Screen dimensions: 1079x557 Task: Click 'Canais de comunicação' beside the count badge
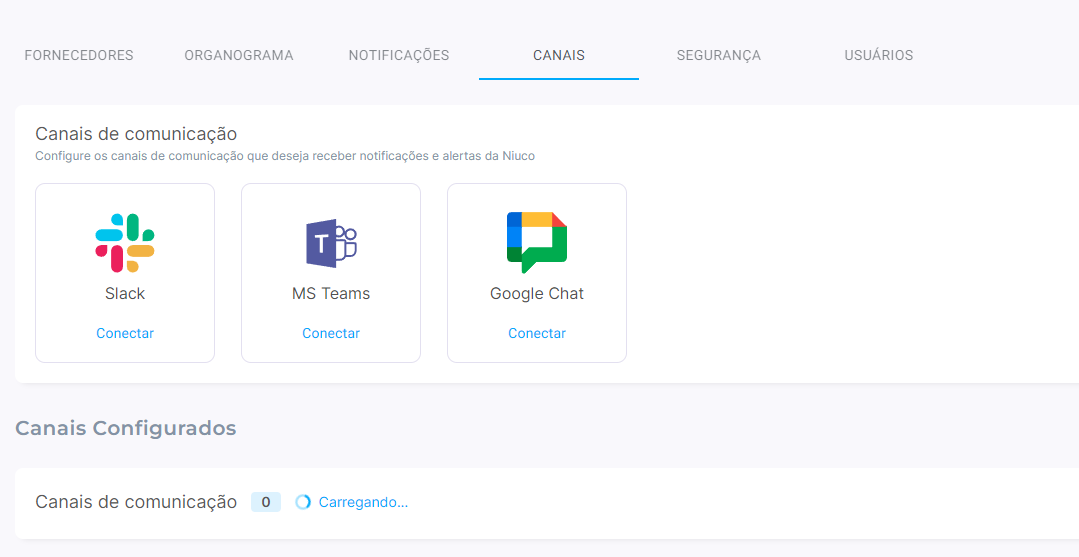tap(136, 503)
